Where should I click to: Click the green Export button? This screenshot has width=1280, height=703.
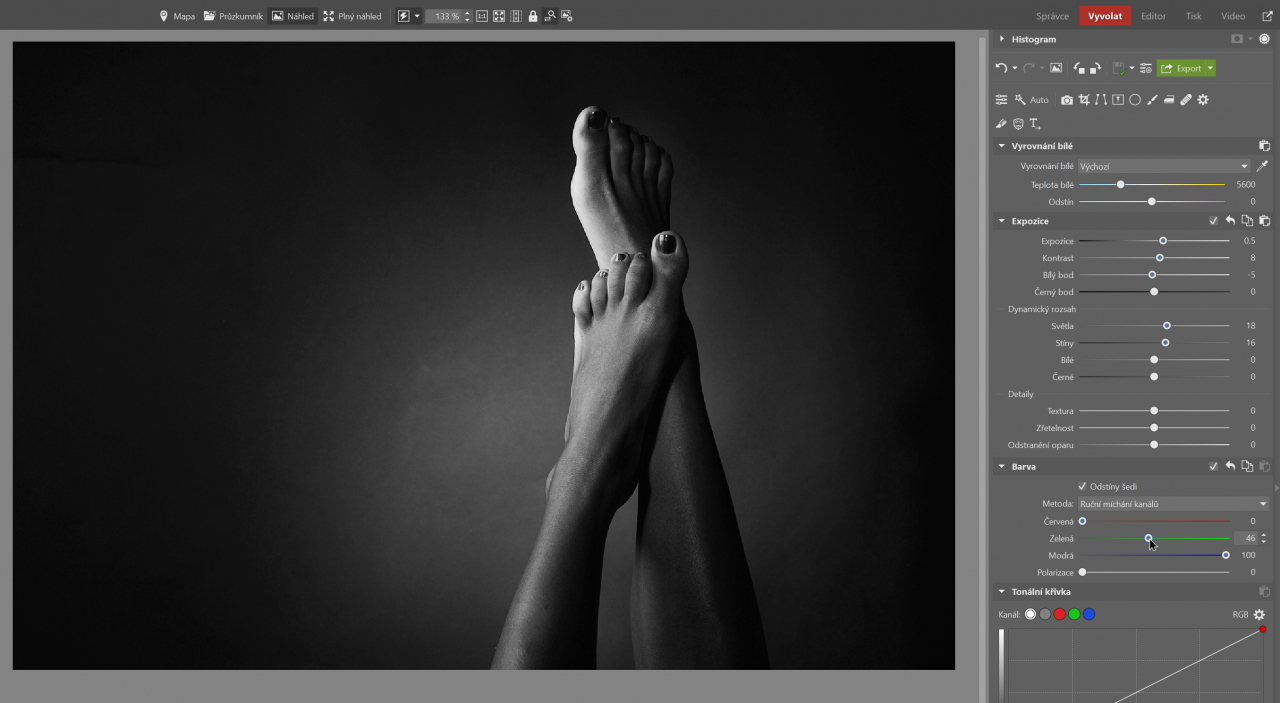(x=1181, y=68)
